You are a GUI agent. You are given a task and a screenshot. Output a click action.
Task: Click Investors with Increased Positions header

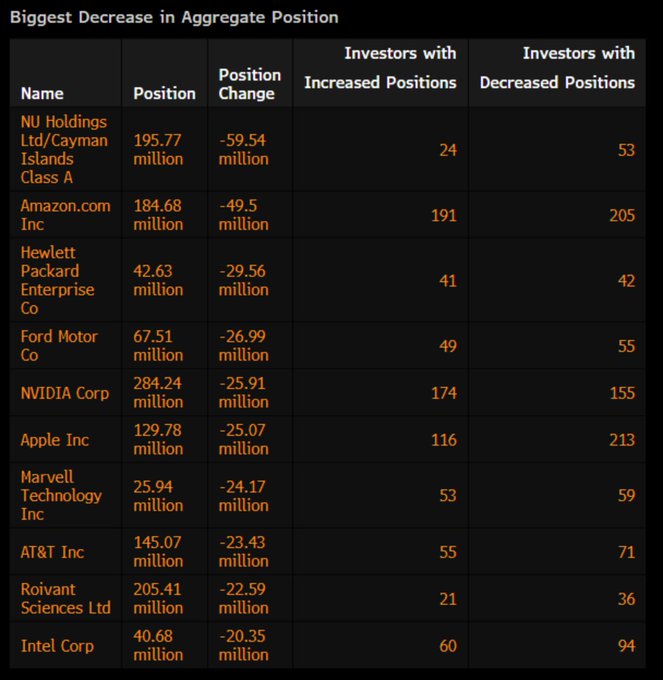pyautogui.click(x=380, y=68)
